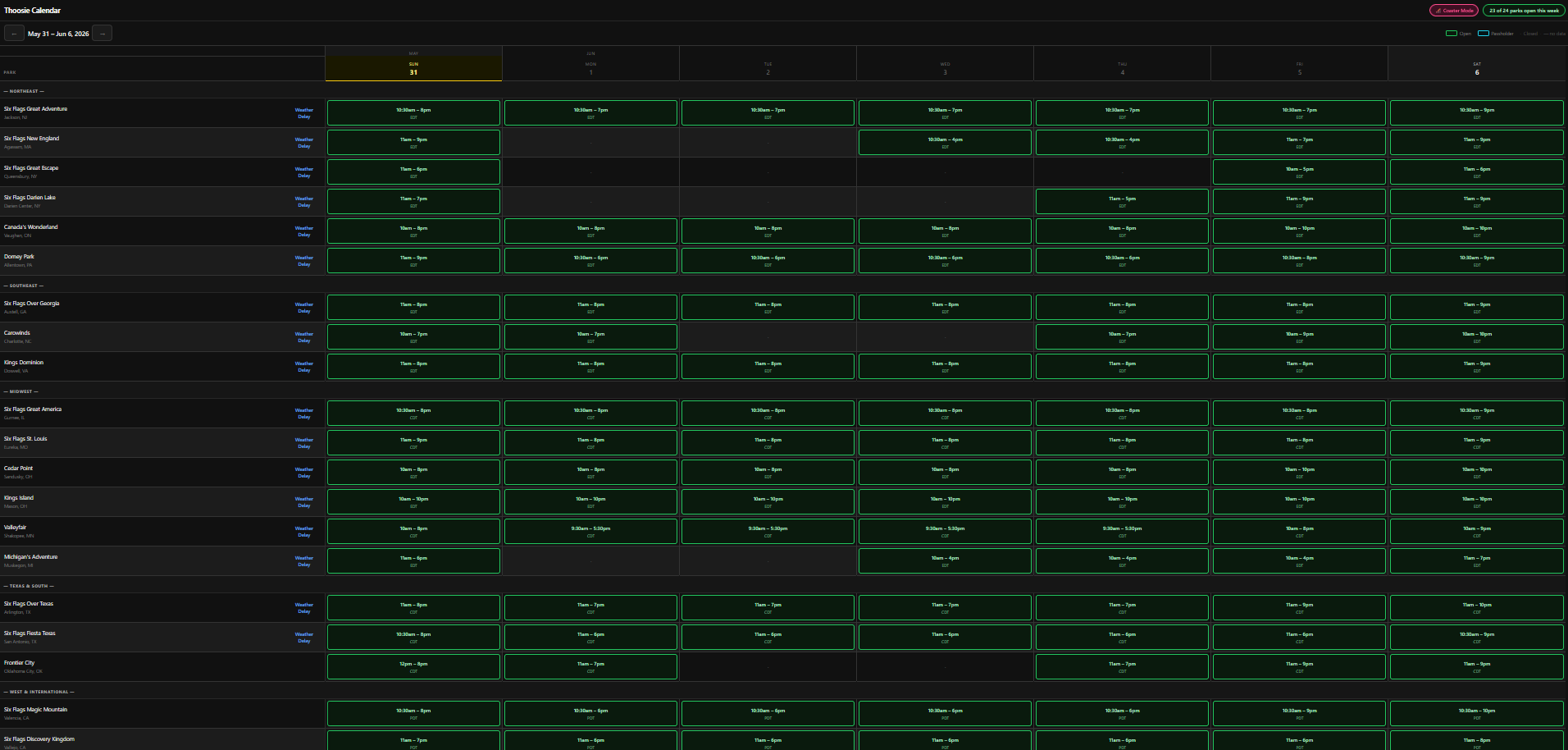This screenshot has width=1568, height=750.
Task: Open Six Flags Darien Lake's Thursday hours cell
Action: click(1122, 202)
